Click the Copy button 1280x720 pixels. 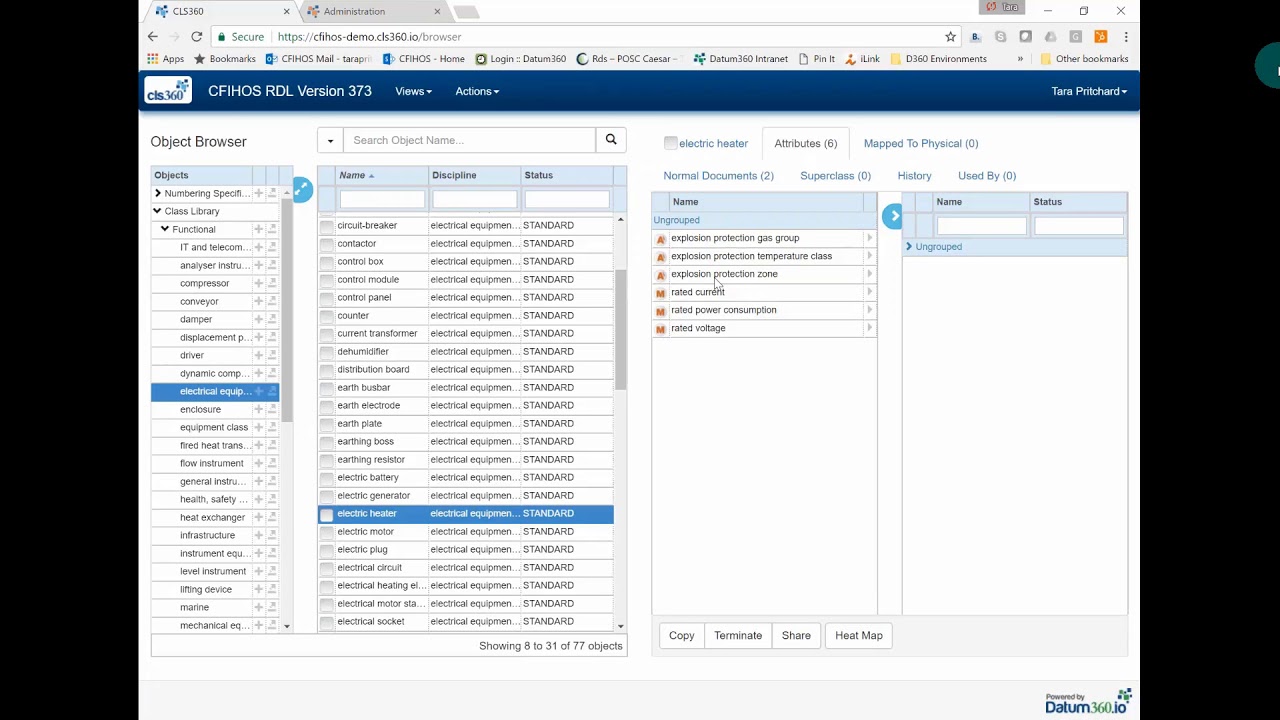(682, 635)
